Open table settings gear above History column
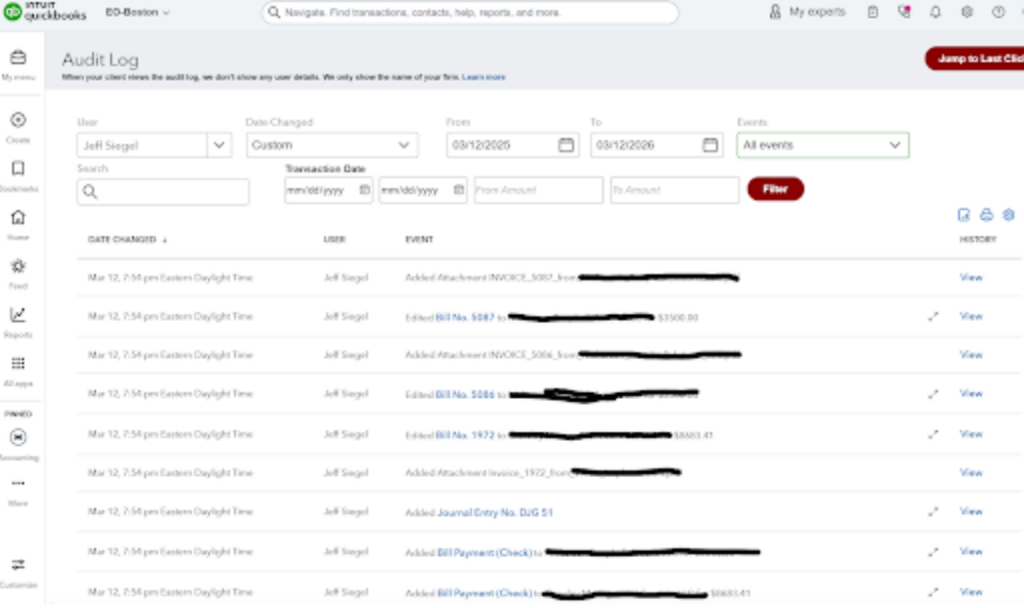 tap(1008, 215)
